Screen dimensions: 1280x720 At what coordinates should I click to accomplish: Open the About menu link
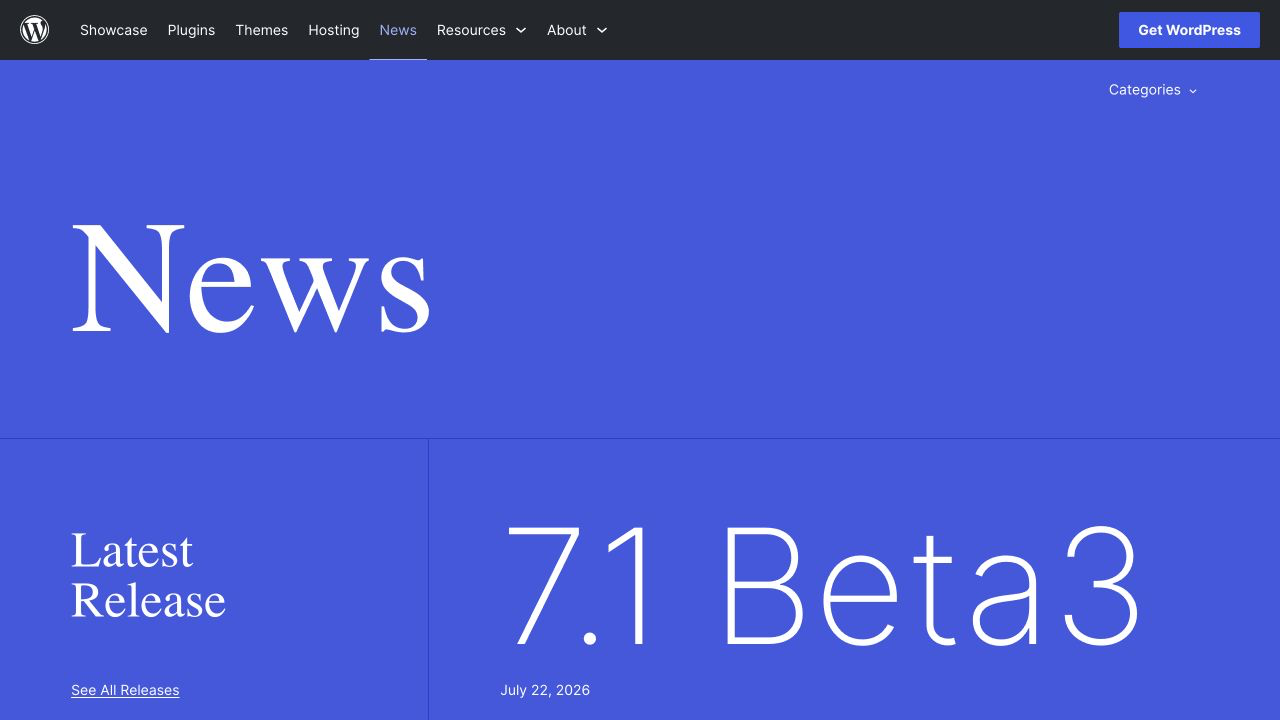tap(566, 30)
